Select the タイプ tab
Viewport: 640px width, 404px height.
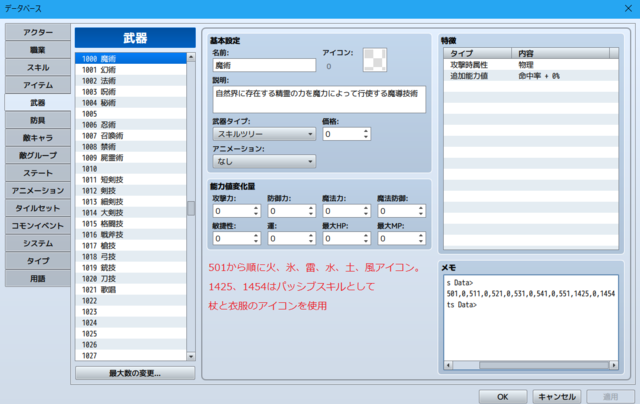click(38, 260)
